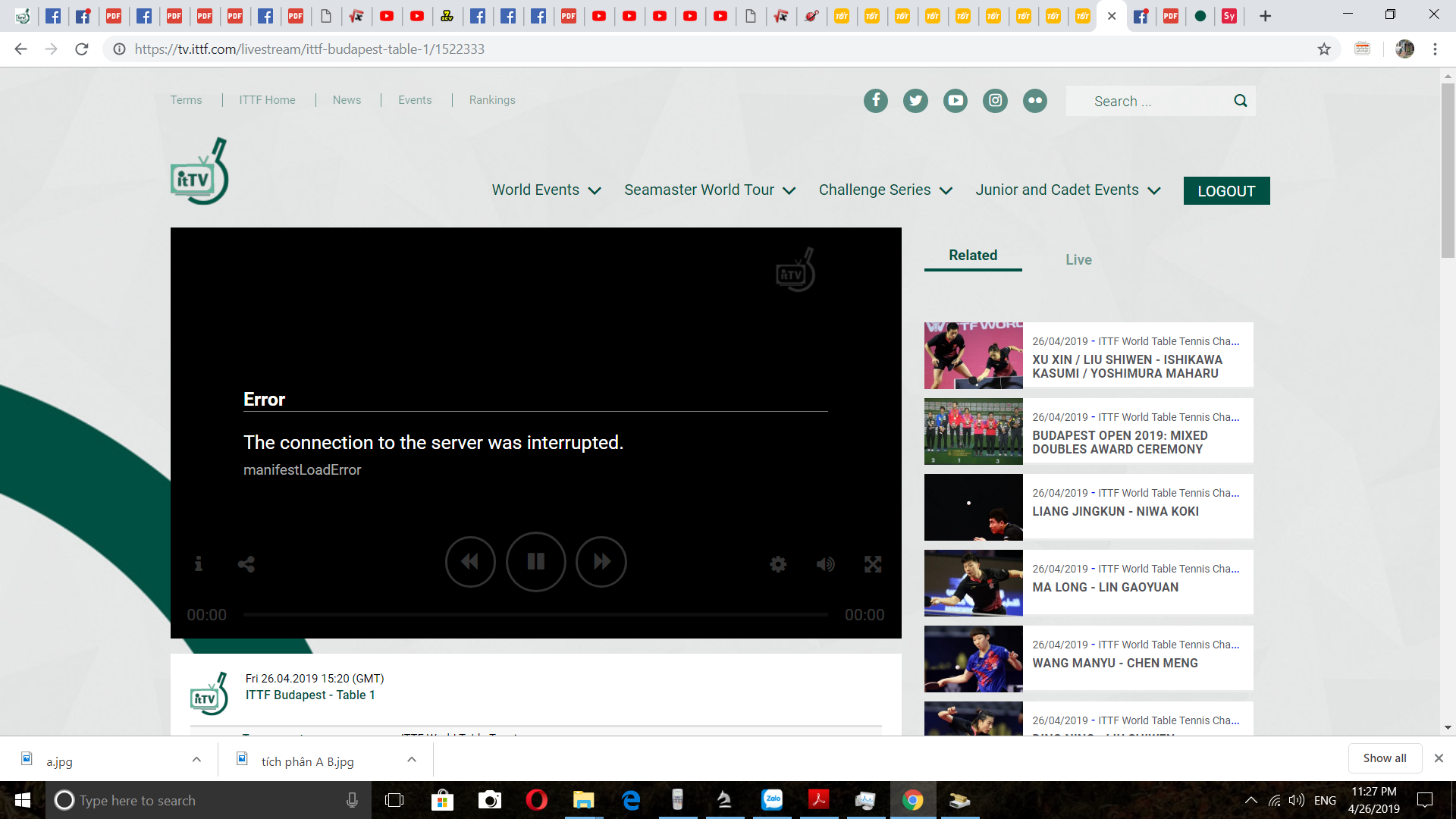Mute the video player volume
Screen dimensions: 1456x819
click(825, 564)
